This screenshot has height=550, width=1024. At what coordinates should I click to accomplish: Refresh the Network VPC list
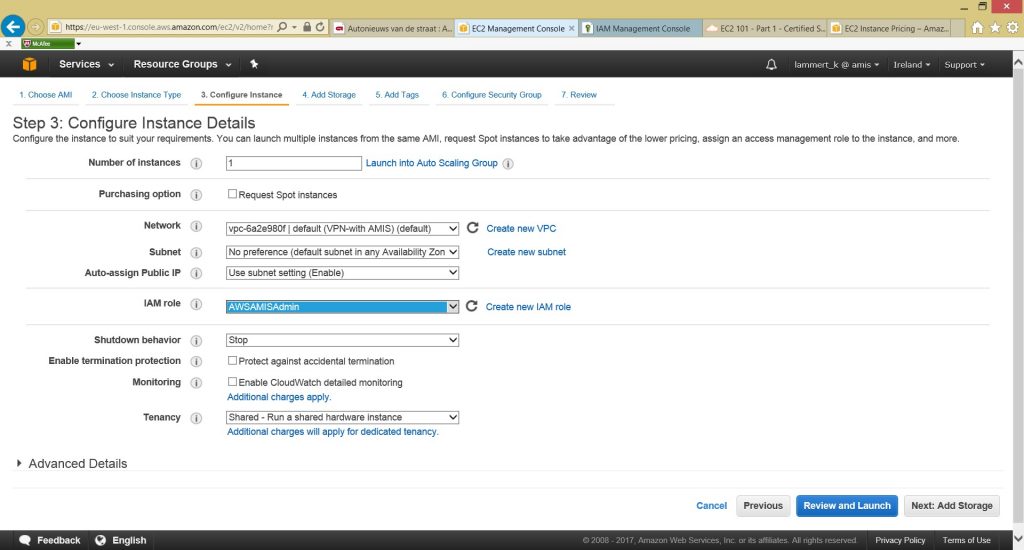coord(473,228)
